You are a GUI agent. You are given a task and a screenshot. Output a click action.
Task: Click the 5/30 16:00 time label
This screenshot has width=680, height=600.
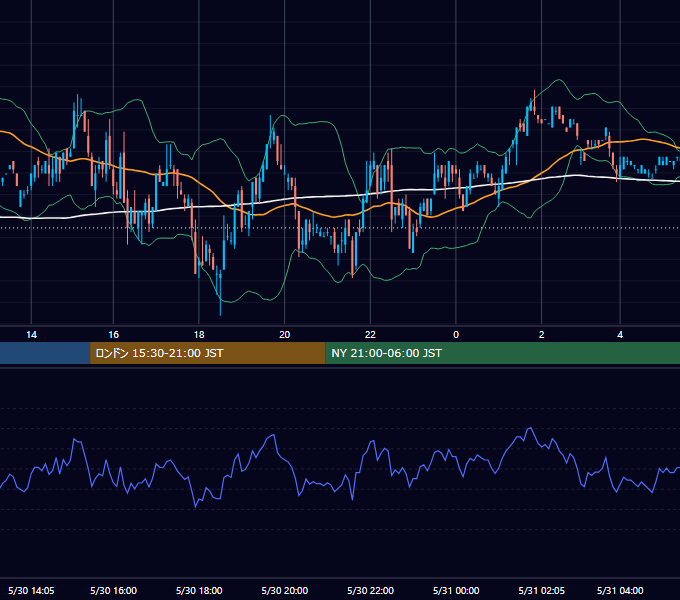[113, 590]
